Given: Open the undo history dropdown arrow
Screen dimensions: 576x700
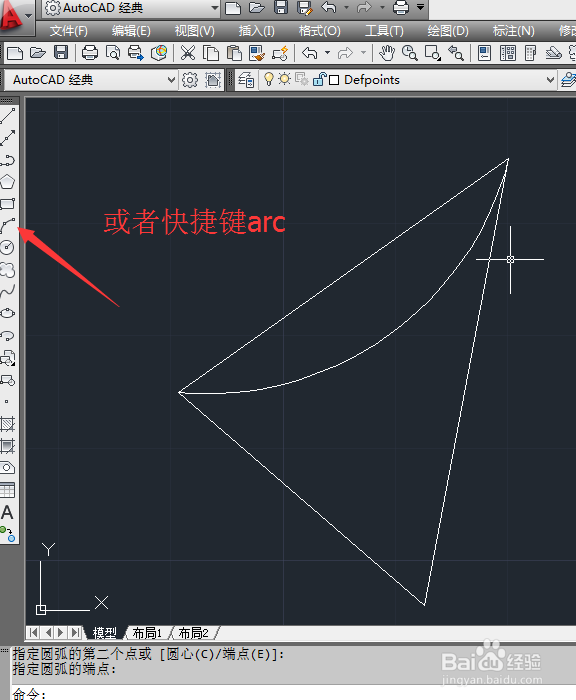Looking at the screenshot, I should pos(346,8).
